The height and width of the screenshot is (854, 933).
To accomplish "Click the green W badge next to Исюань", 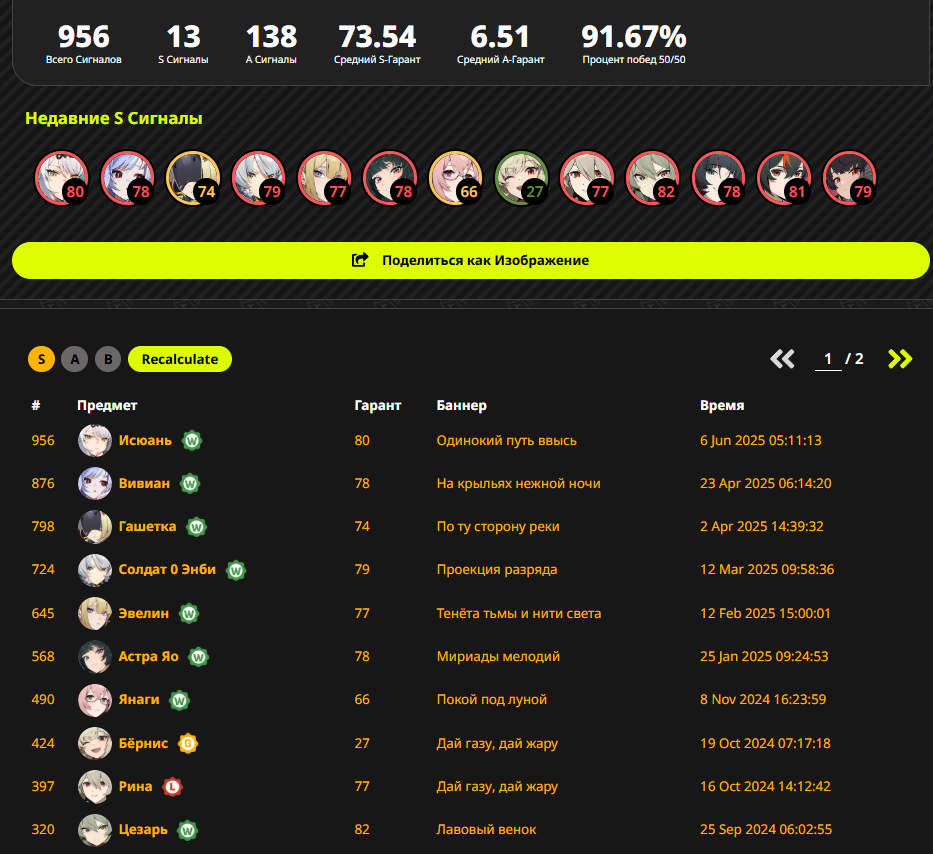I will click(x=192, y=441).
